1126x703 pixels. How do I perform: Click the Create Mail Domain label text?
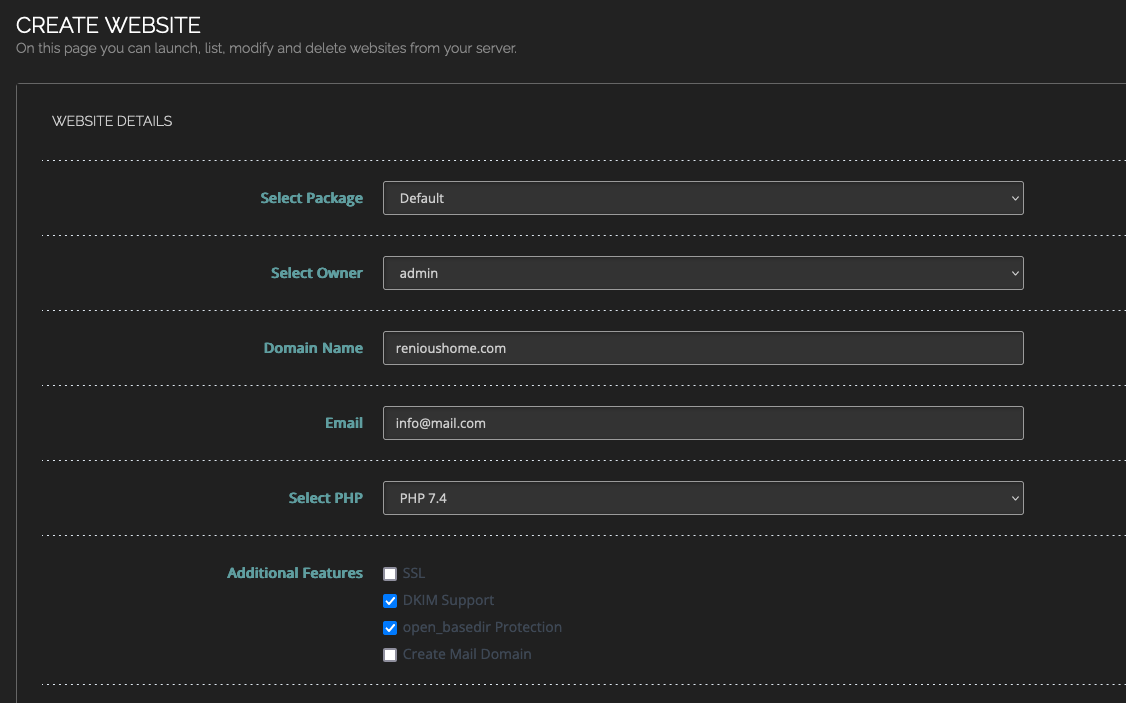(x=467, y=654)
